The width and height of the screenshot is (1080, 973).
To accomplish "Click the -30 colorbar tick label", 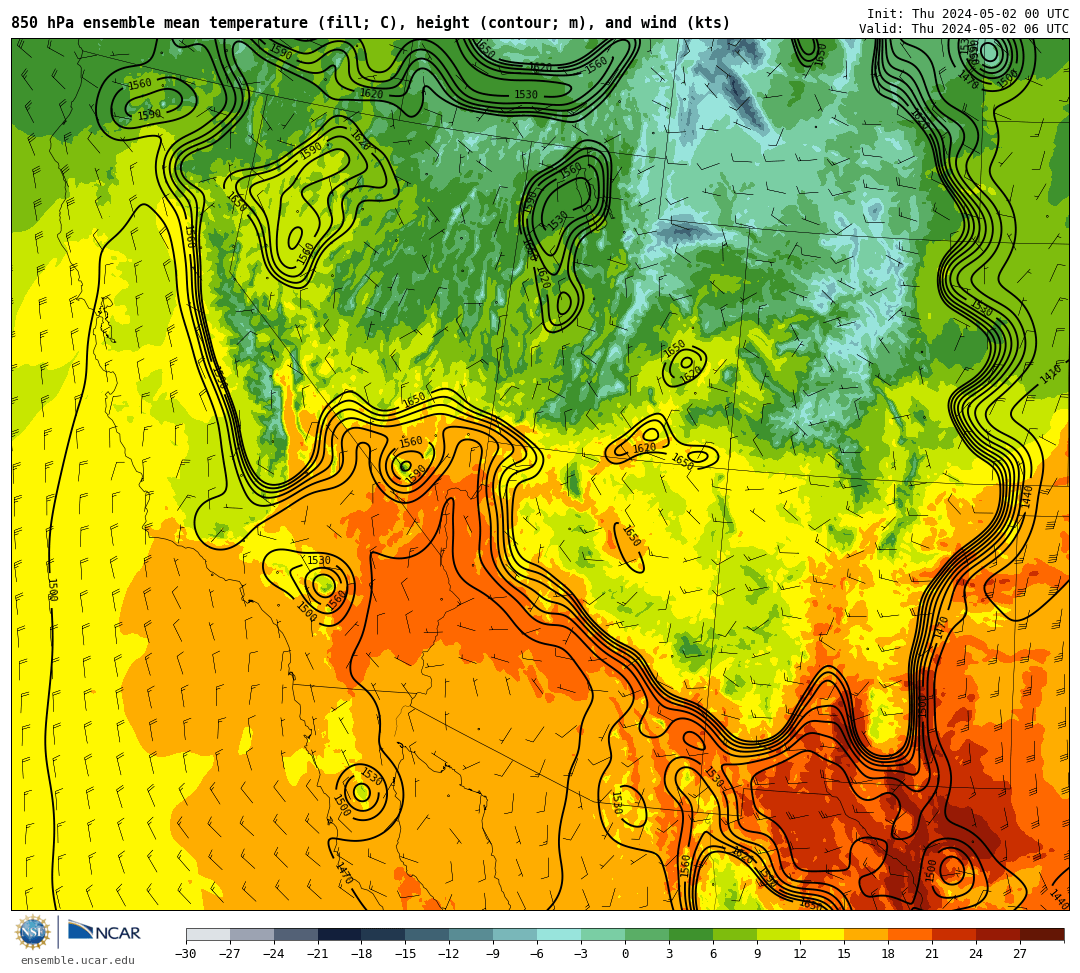I will 186,954.
